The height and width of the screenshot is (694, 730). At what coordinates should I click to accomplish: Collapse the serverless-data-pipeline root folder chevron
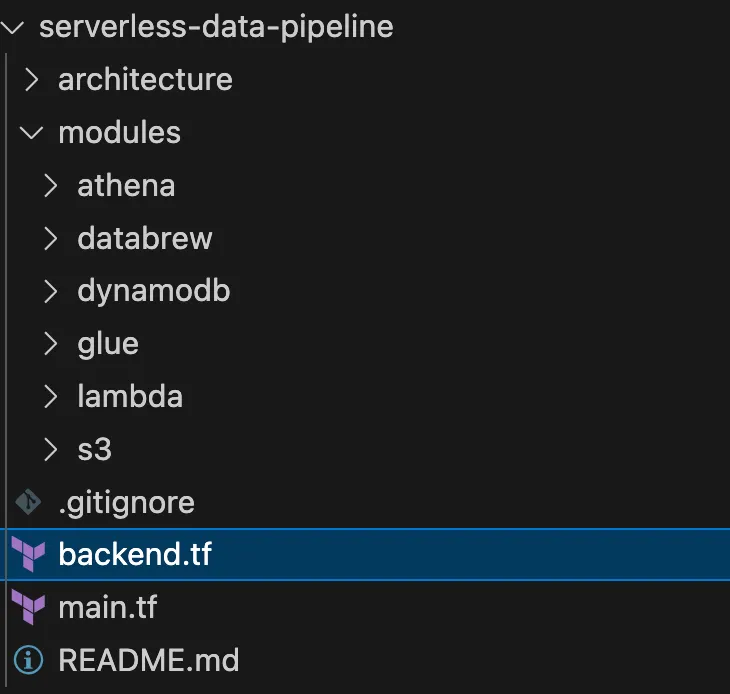14,27
